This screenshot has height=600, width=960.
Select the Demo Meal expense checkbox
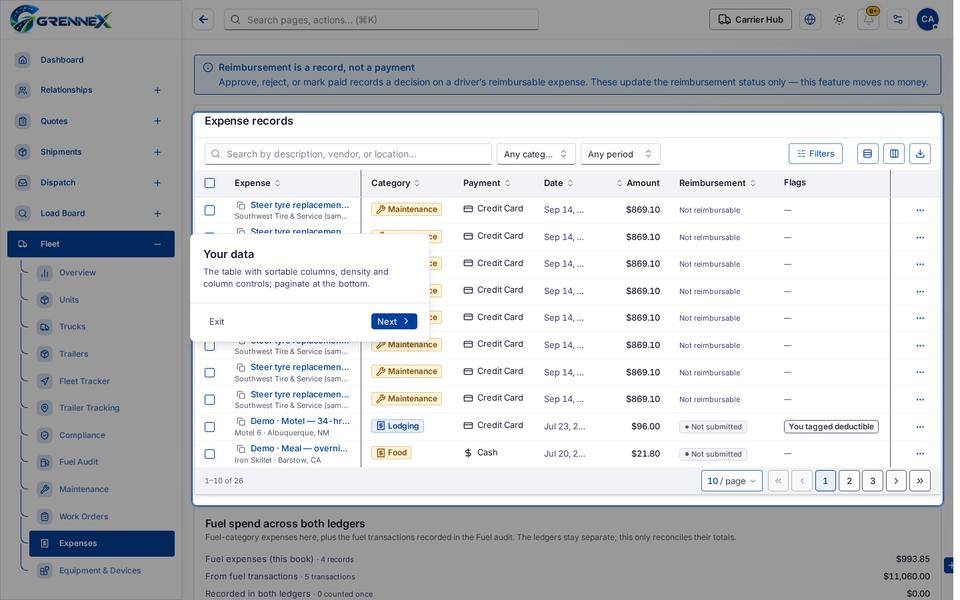pyautogui.click(x=210, y=454)
